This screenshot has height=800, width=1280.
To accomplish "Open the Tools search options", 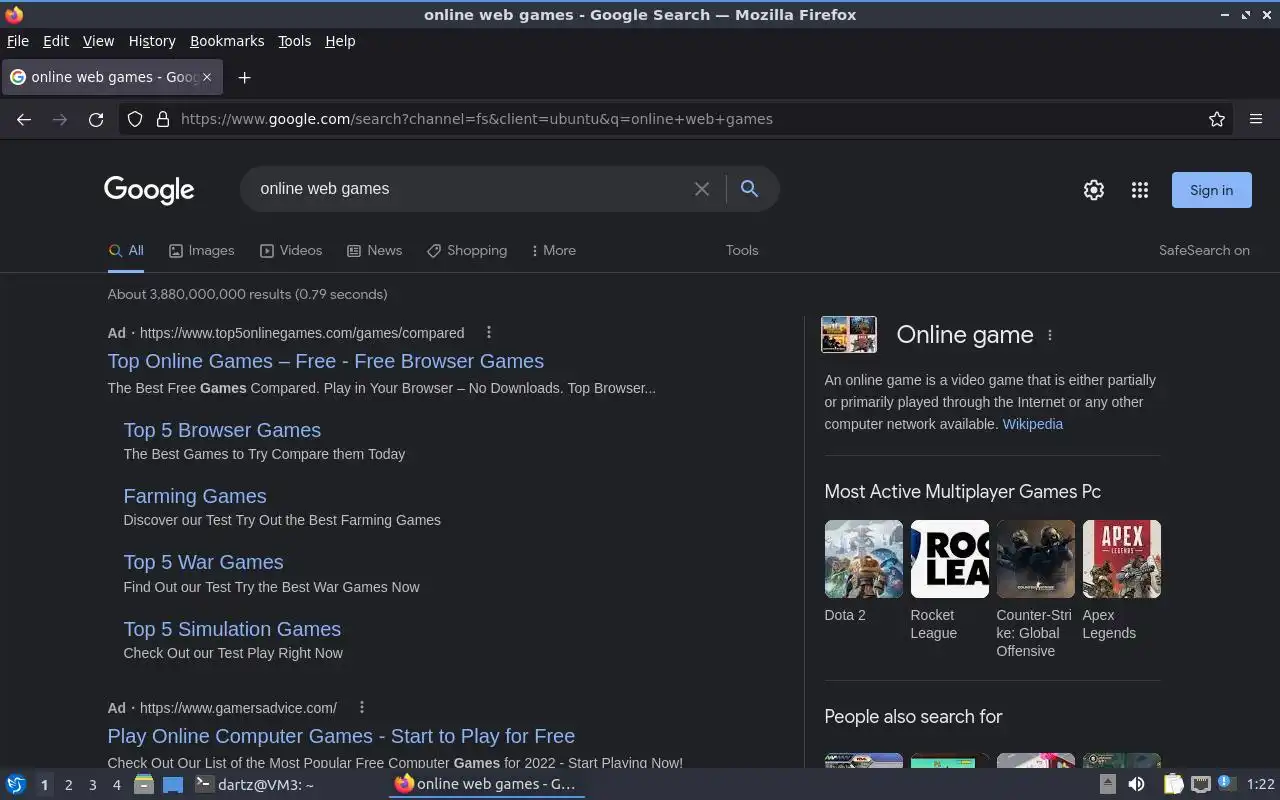I will tap(742, 251).
